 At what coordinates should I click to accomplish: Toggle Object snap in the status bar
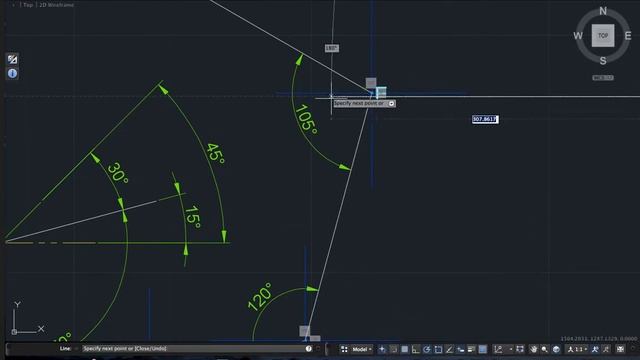point(438,349)
